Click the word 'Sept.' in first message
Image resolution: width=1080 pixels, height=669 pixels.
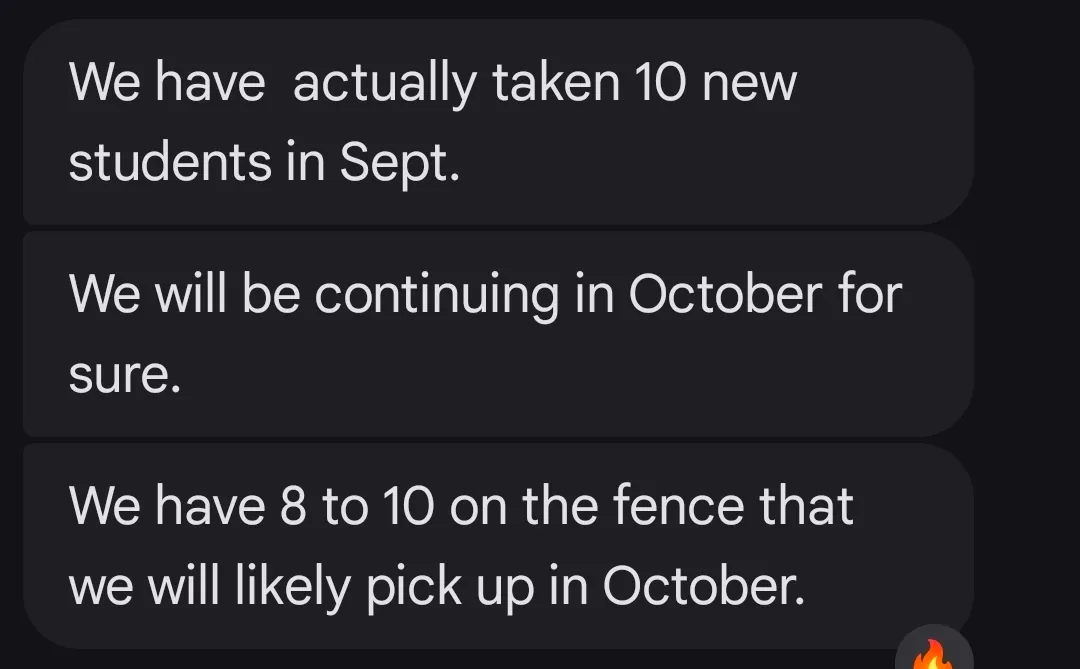[x=400, y=163]
